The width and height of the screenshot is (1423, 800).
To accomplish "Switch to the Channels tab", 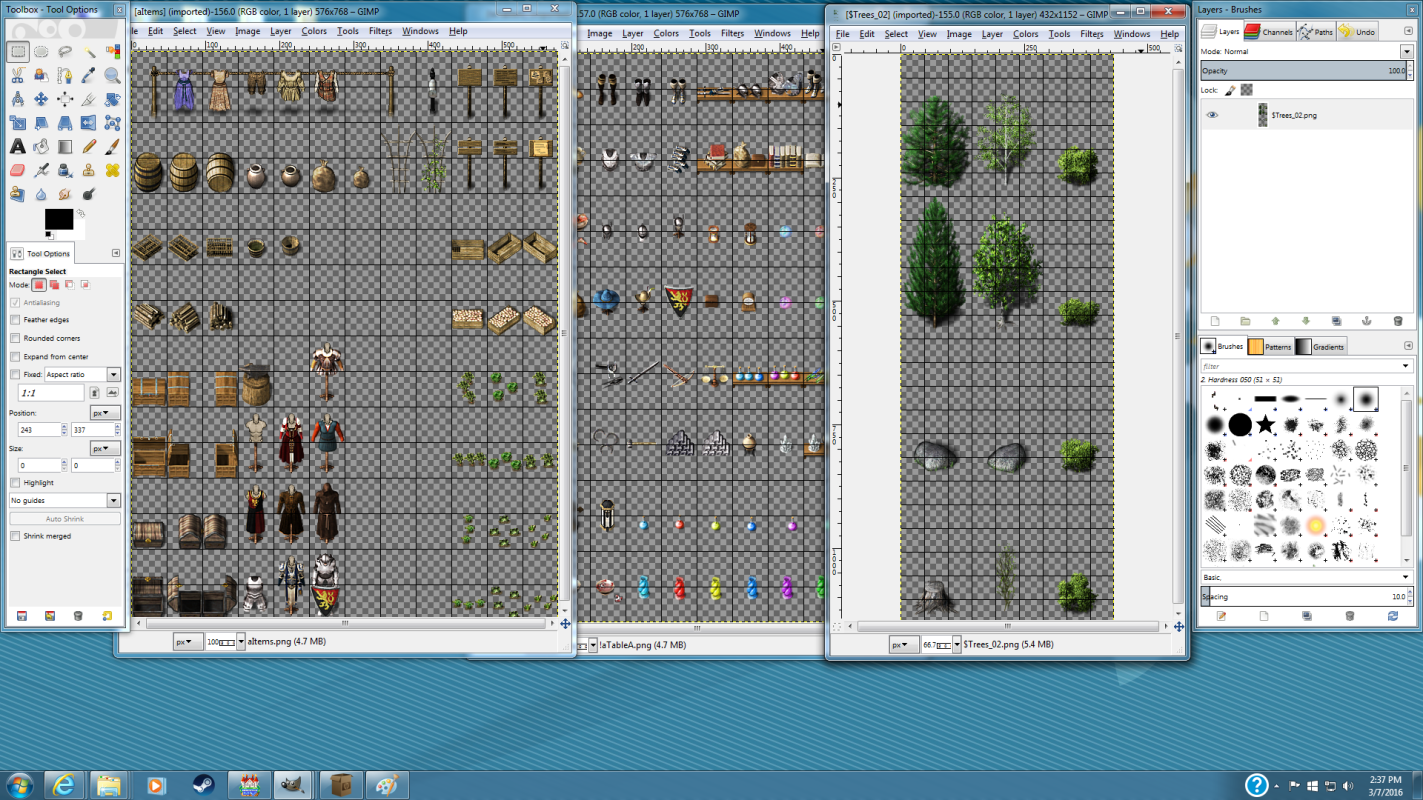I will 1270,32.
